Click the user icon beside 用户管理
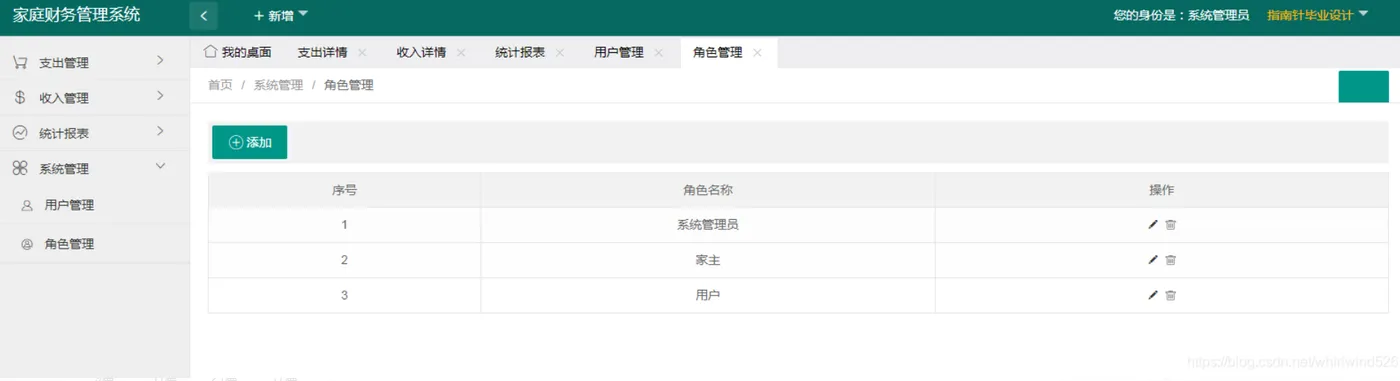This screenshot has width=1400, height=381. click(x=27, y=206)
